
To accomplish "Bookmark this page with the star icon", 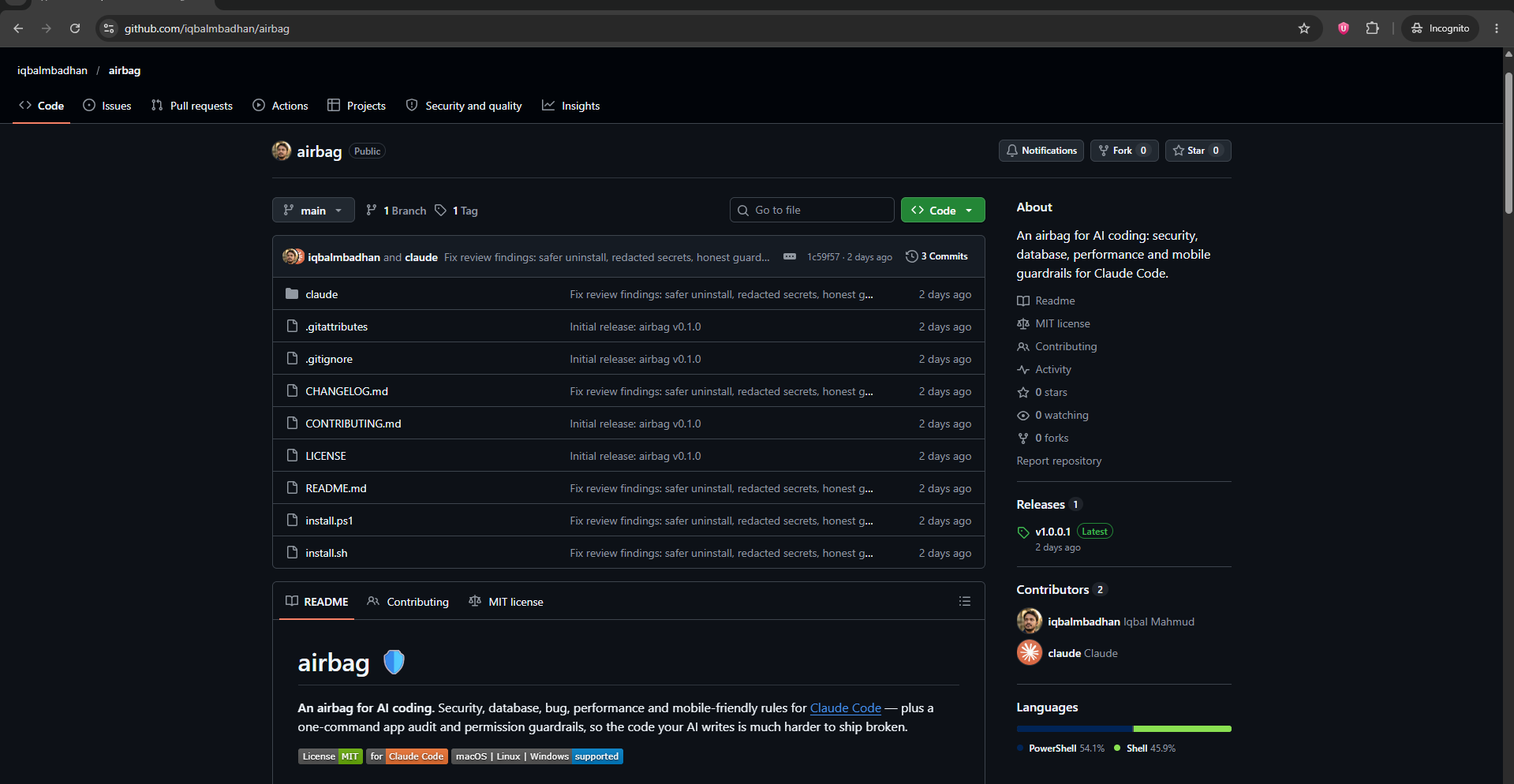I will [x=1304, y=28].
